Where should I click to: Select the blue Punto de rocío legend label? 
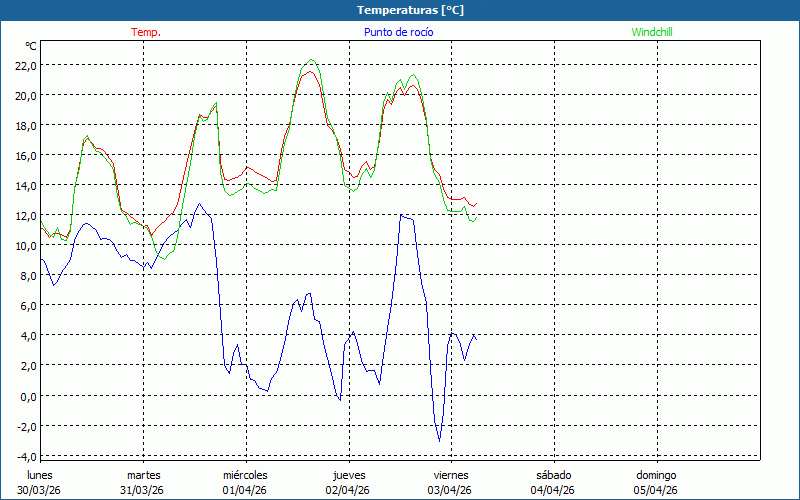pos(398,32)
